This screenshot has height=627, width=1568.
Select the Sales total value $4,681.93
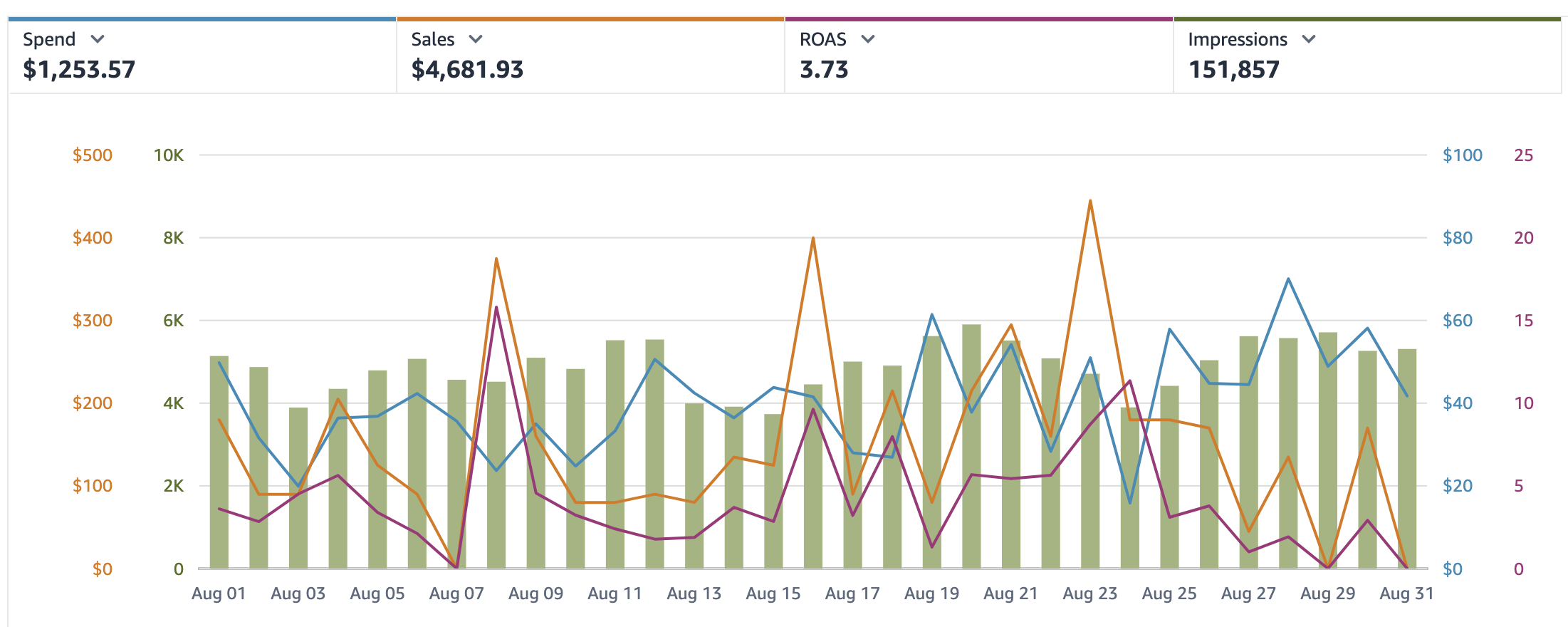(x=467, y=70)
